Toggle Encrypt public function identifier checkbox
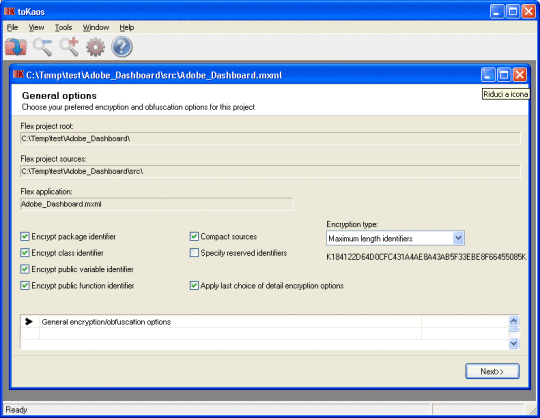This screenshot has height=418, width=540. pyautogui.click(x=24, y=285)
